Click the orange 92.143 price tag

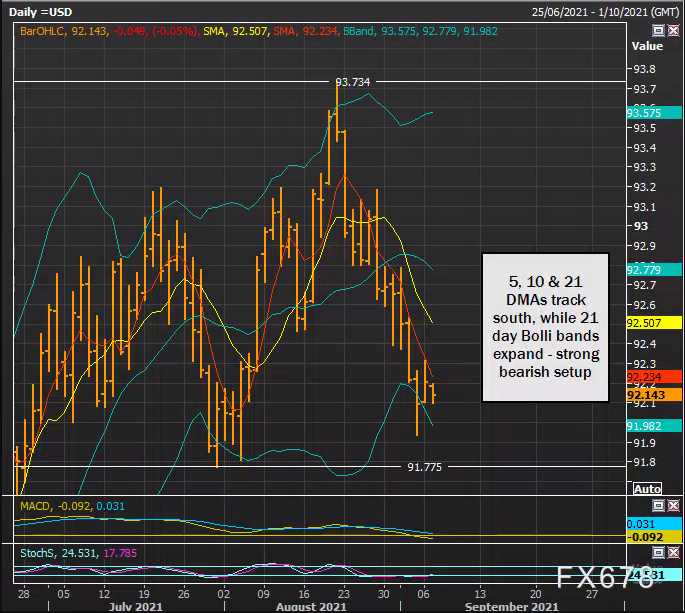(x=653, y=395)
